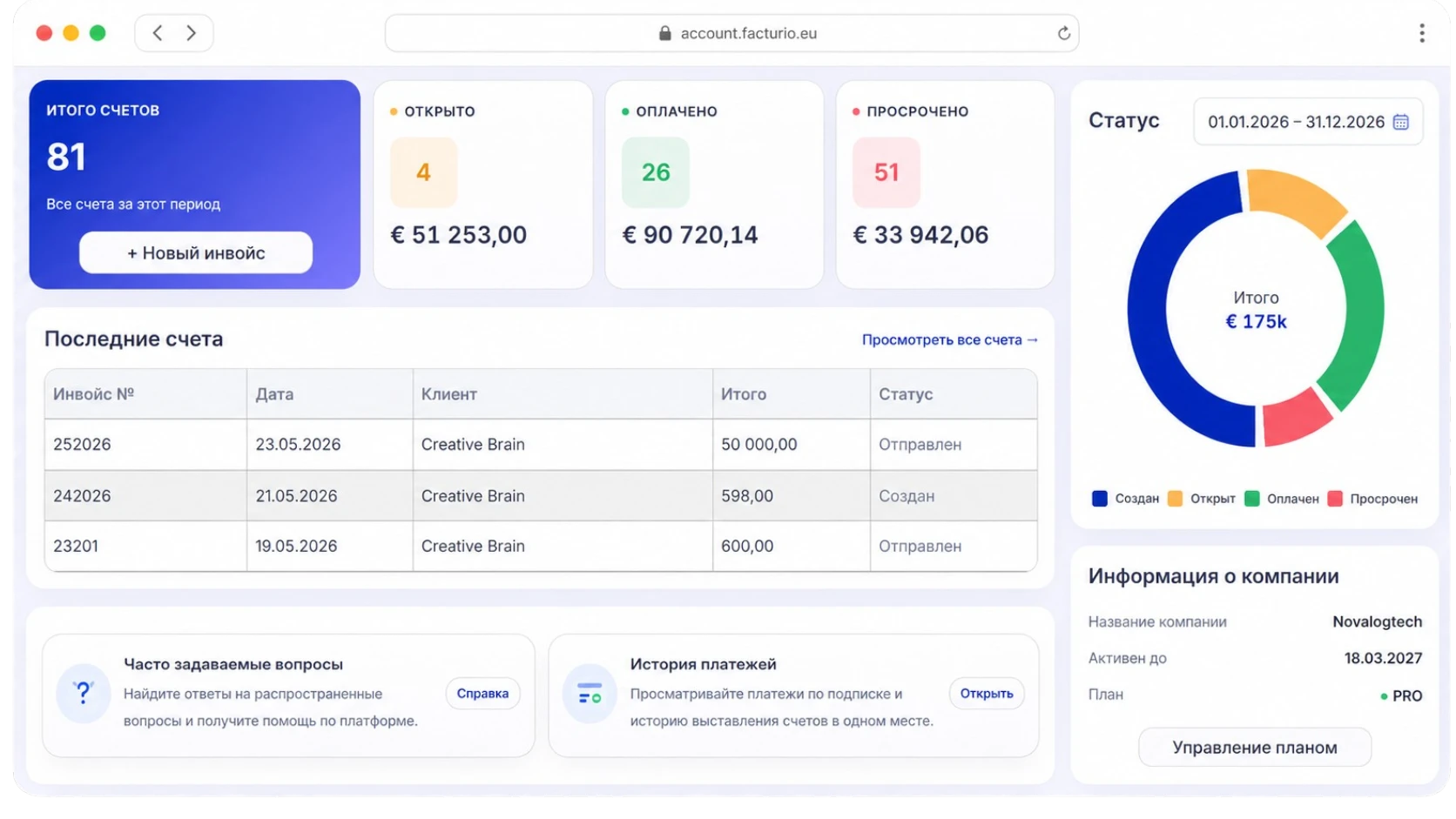Click the browser forward arrow

(191, 33)
